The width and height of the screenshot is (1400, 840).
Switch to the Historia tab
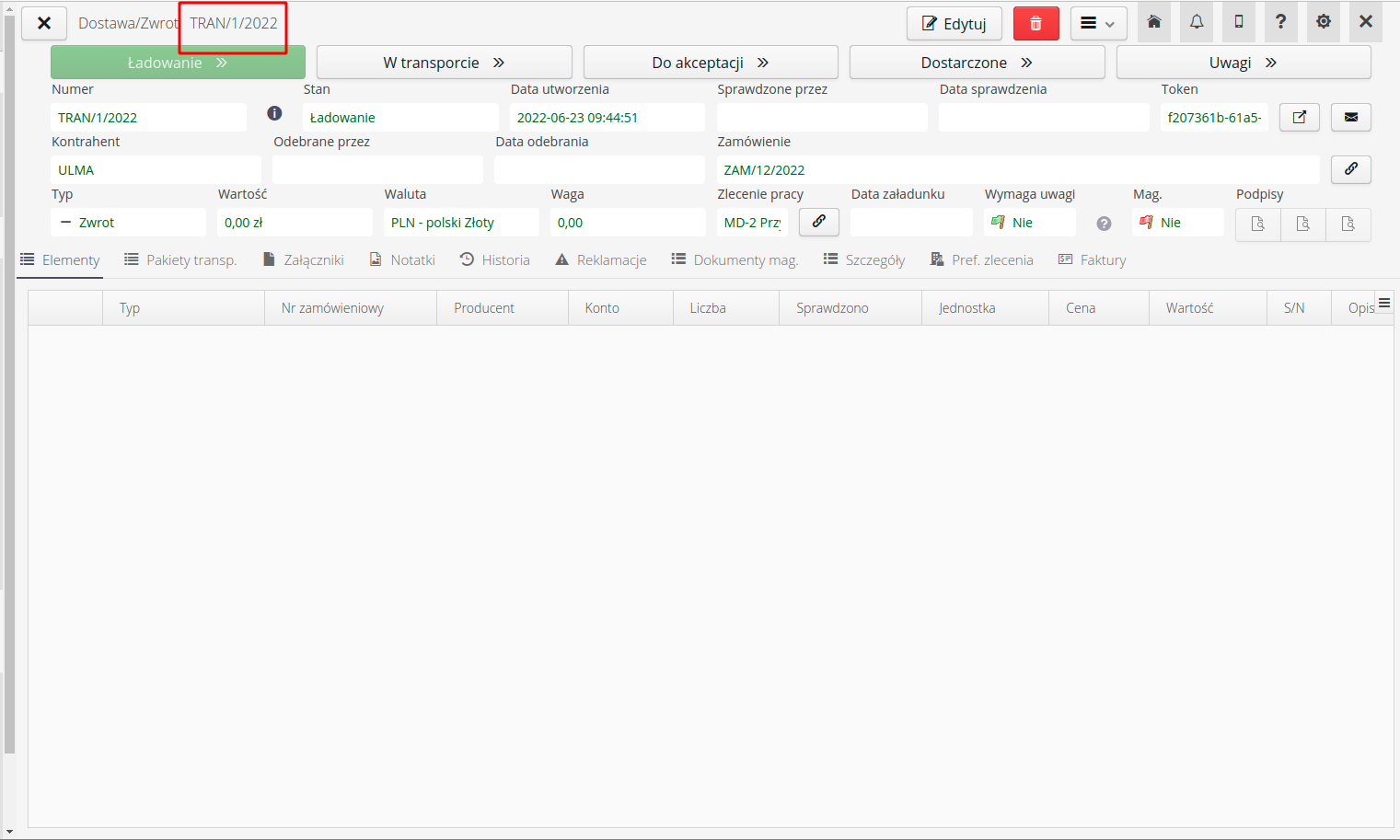tap(494, 259)
